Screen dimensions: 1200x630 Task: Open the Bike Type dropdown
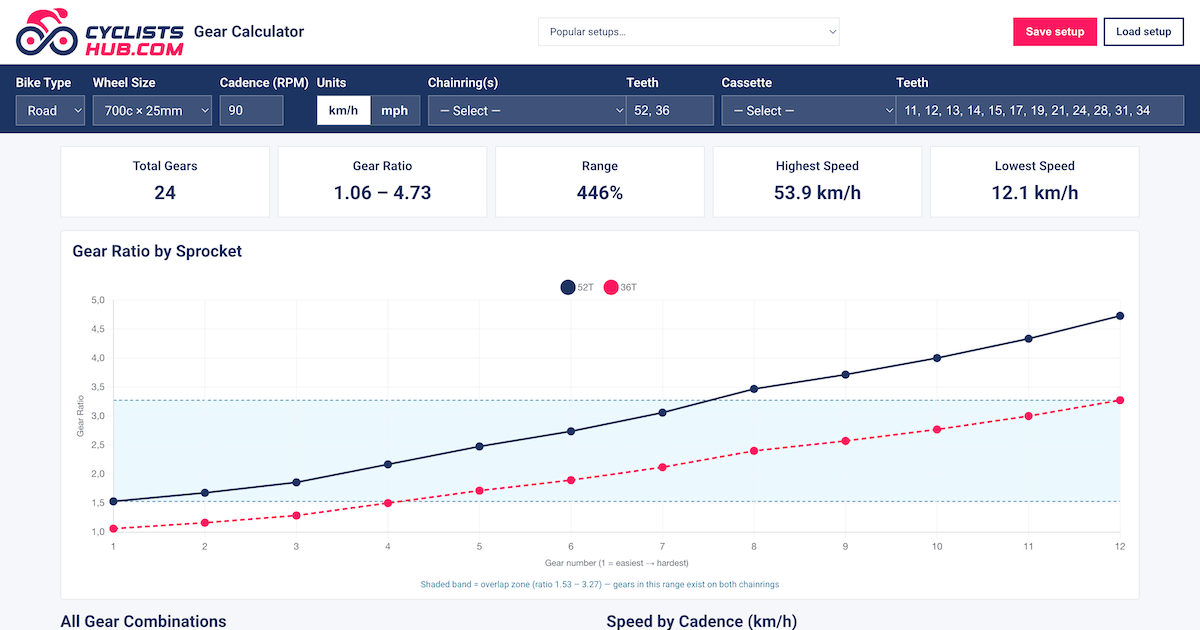point(50,111)
